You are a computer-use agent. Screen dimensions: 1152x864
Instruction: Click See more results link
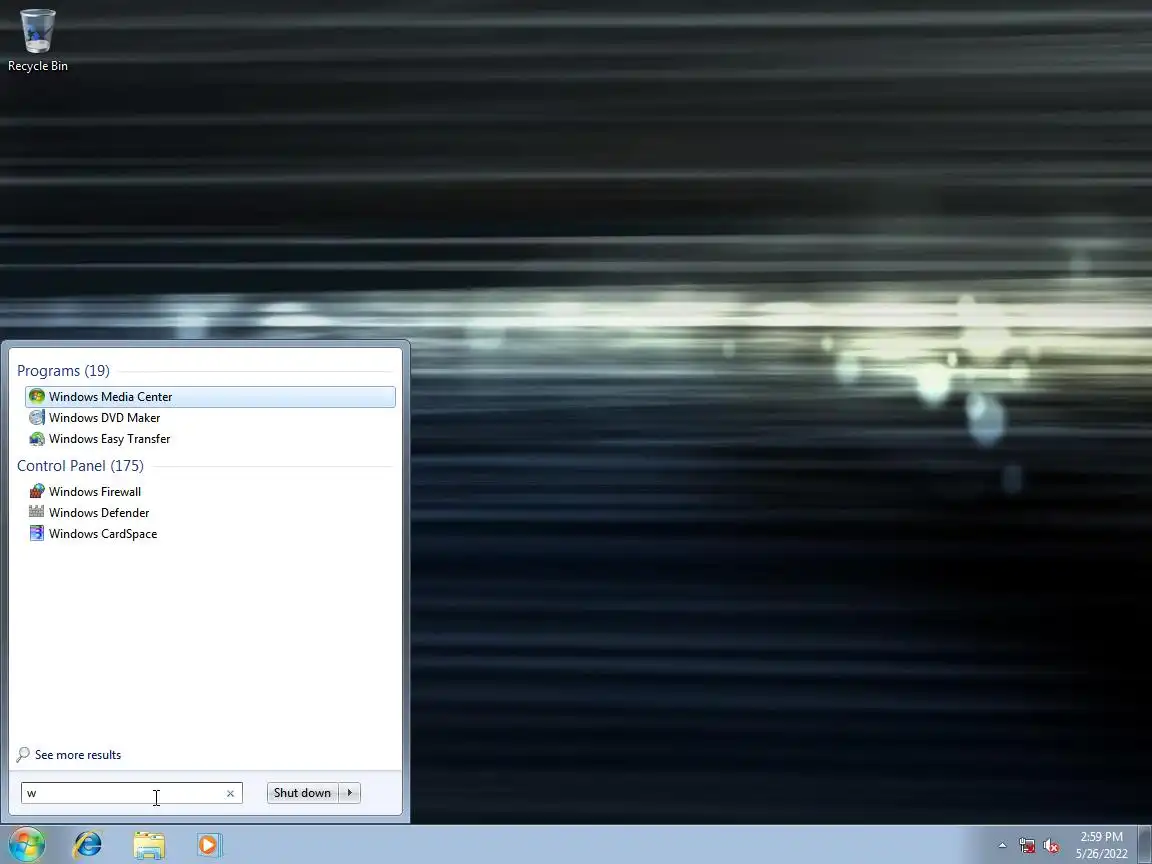coord(78,755)
